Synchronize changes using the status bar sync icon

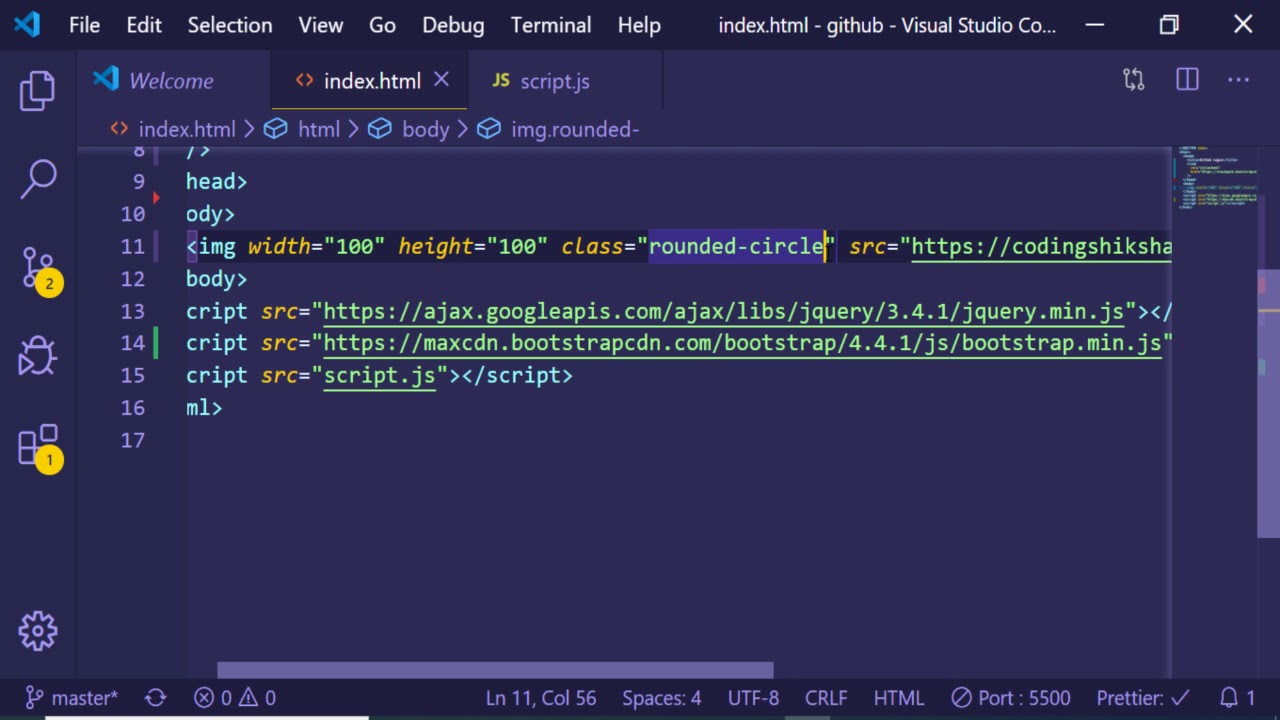pos(156,698)
